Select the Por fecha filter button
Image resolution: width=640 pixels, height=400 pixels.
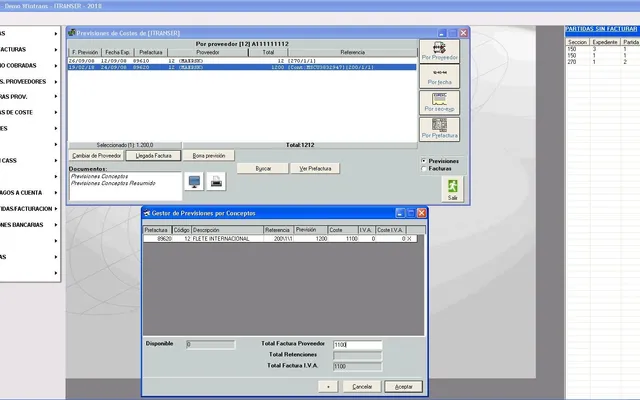(x=439, y=77)
